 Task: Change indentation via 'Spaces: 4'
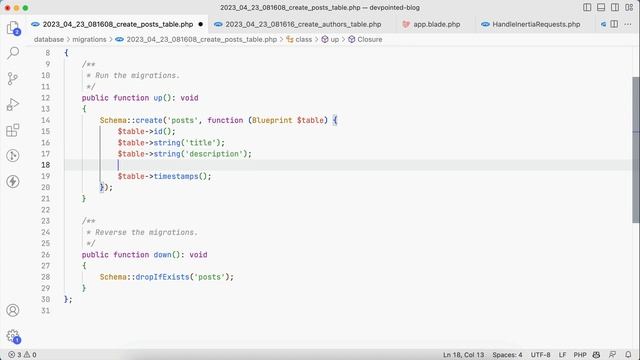click(x=507, y=355)
